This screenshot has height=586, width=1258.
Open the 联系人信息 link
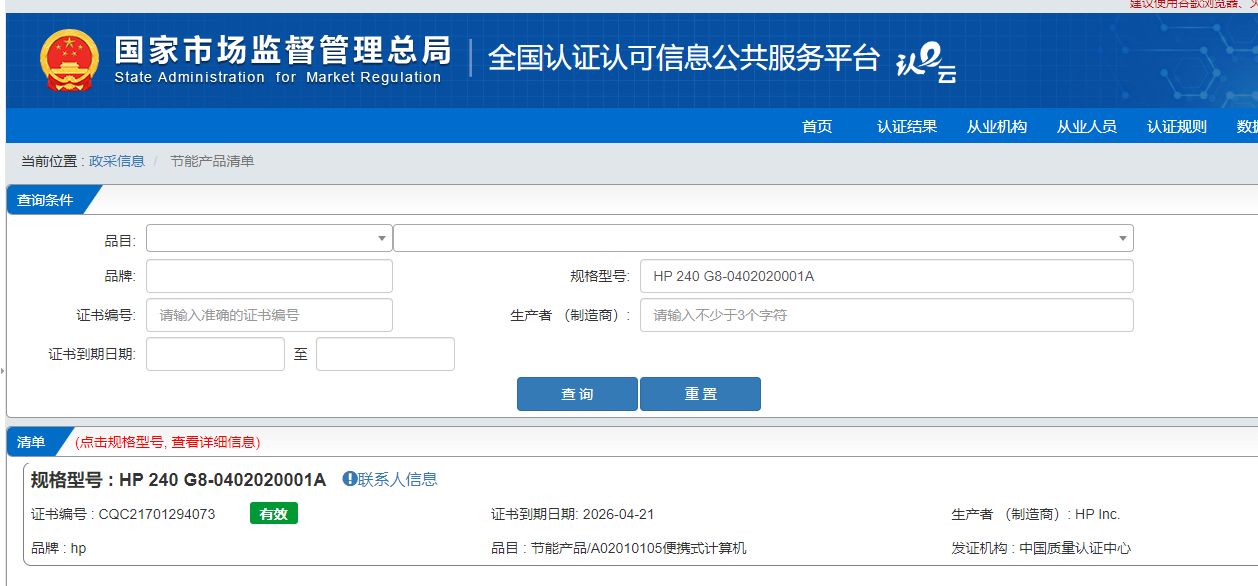click(398, 479)
